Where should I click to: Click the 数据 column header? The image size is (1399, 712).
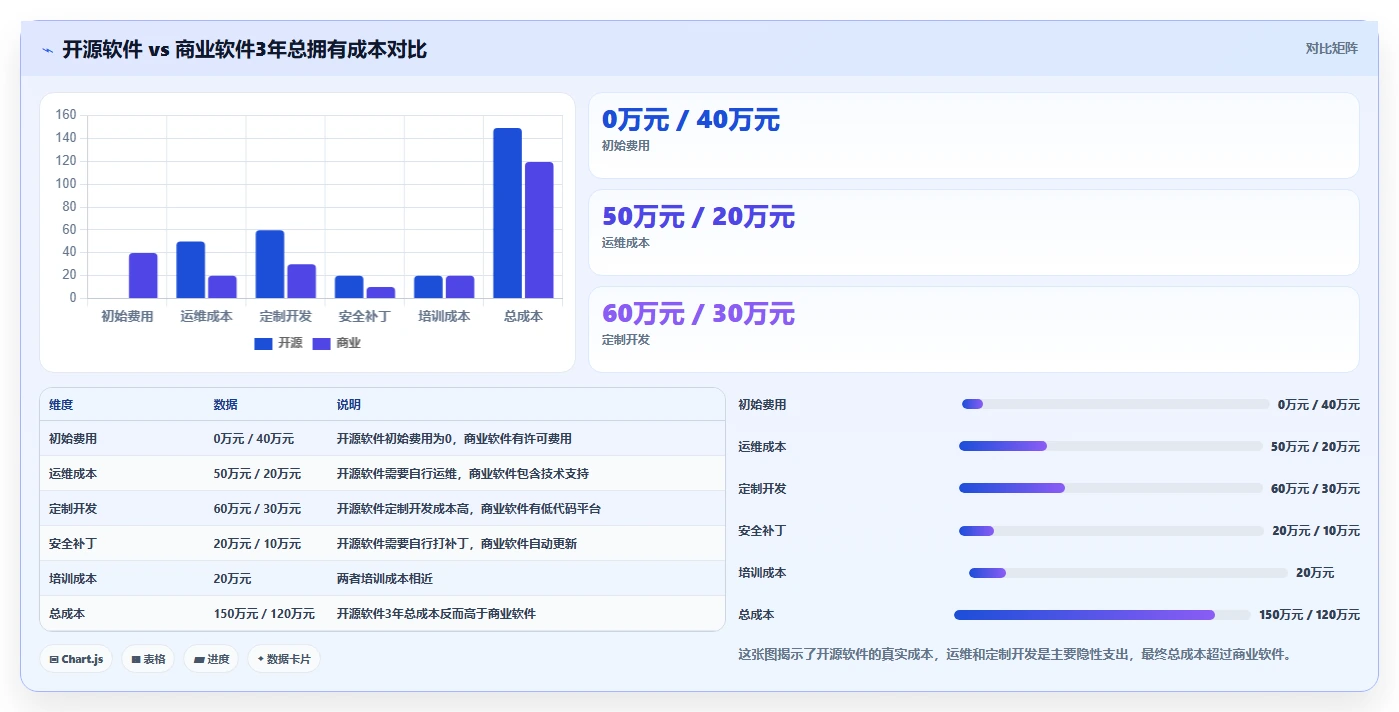(225, 405)
